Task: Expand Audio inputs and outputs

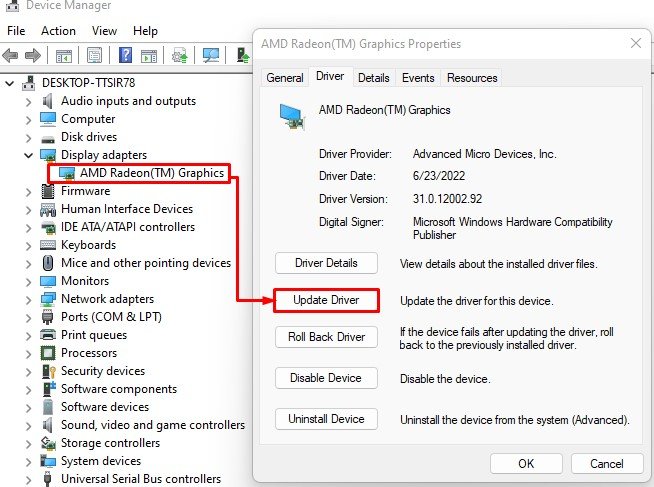Action: (x=28, y=101)
